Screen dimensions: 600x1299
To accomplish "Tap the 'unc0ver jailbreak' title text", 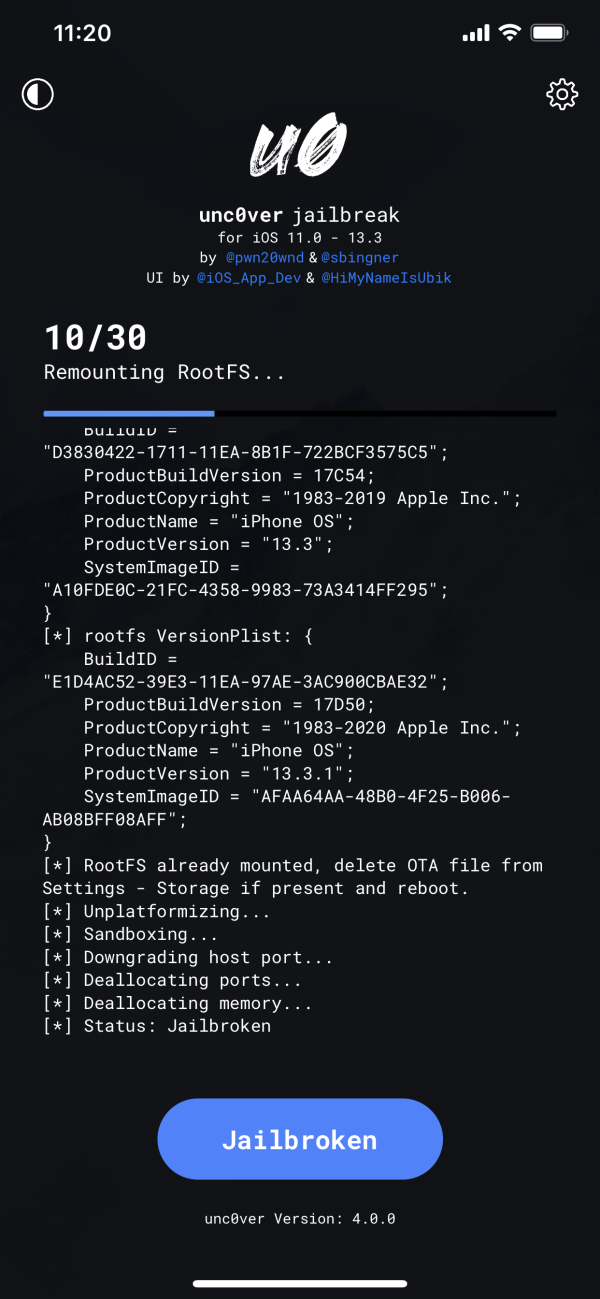I will coord(299,215).
